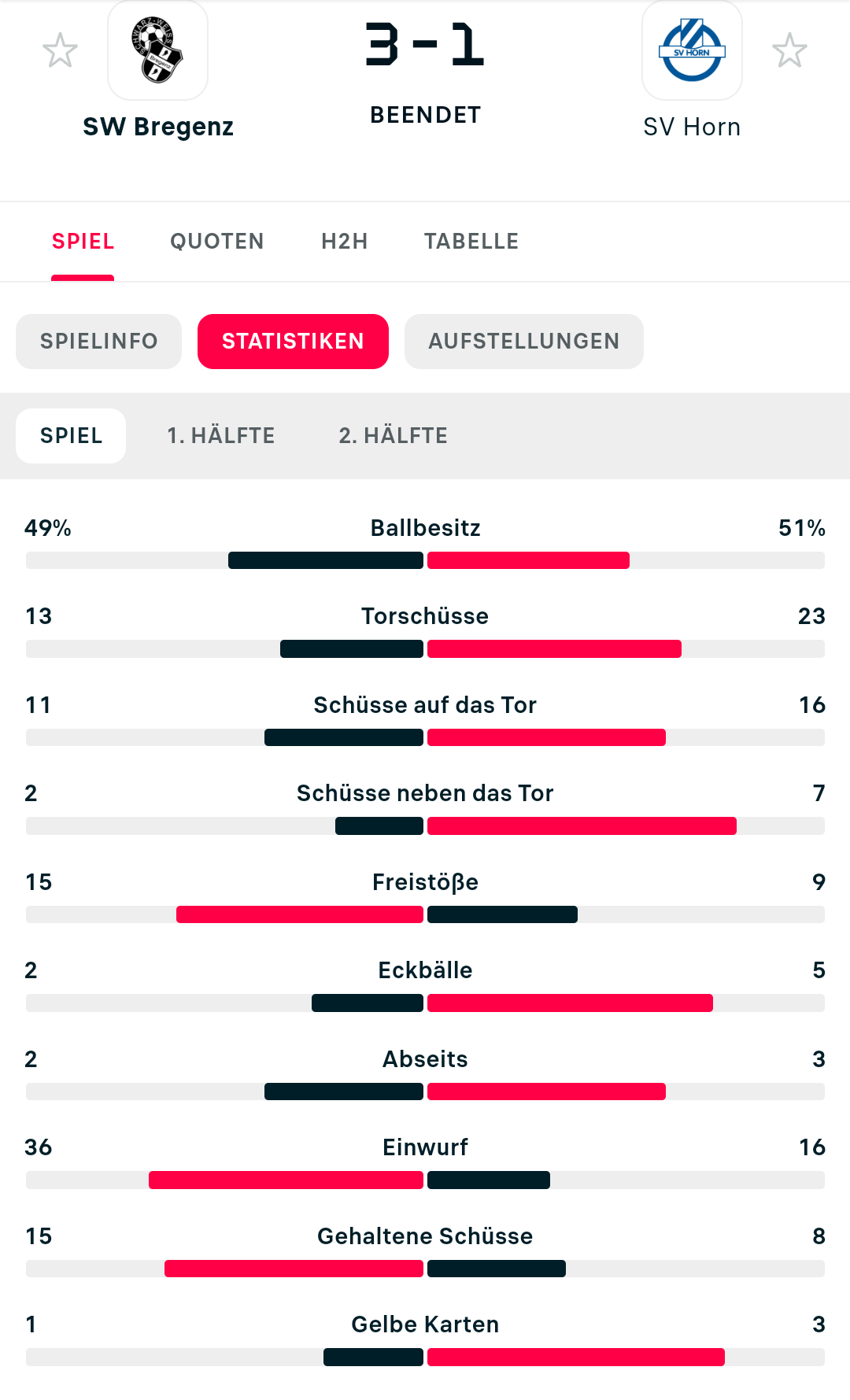Select full-match SPIEL stats filter
Screen dimensions: 850x1400
click(71, 436)
